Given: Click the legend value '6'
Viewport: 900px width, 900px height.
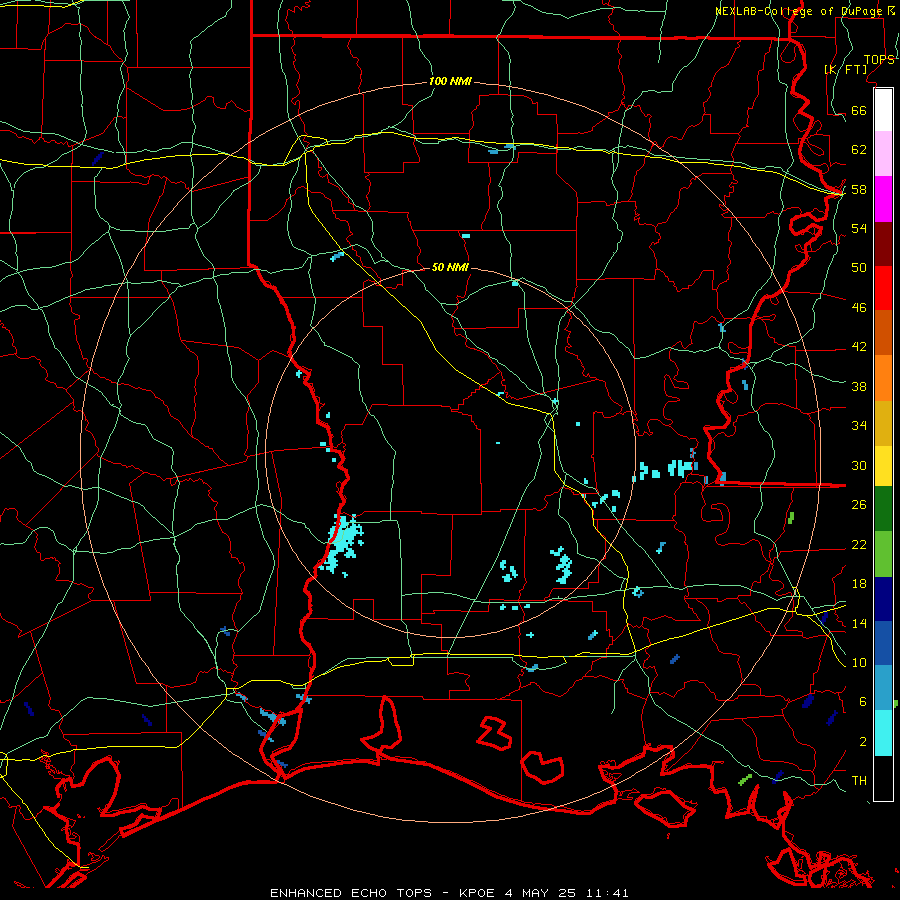Looking at the screenshot, I should pyautogui.click(x=862, y=702).
